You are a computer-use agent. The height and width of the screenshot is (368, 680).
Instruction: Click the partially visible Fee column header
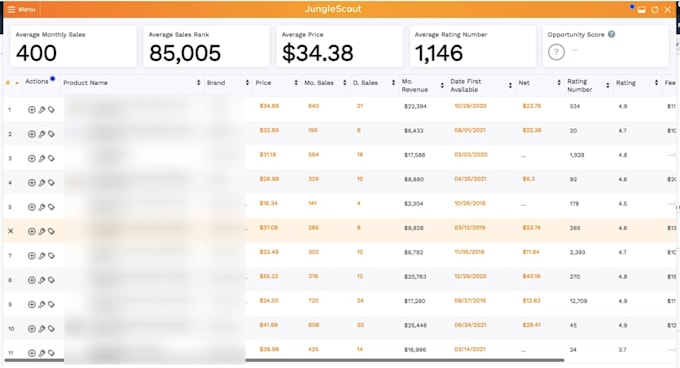click(x=670, y=82)
